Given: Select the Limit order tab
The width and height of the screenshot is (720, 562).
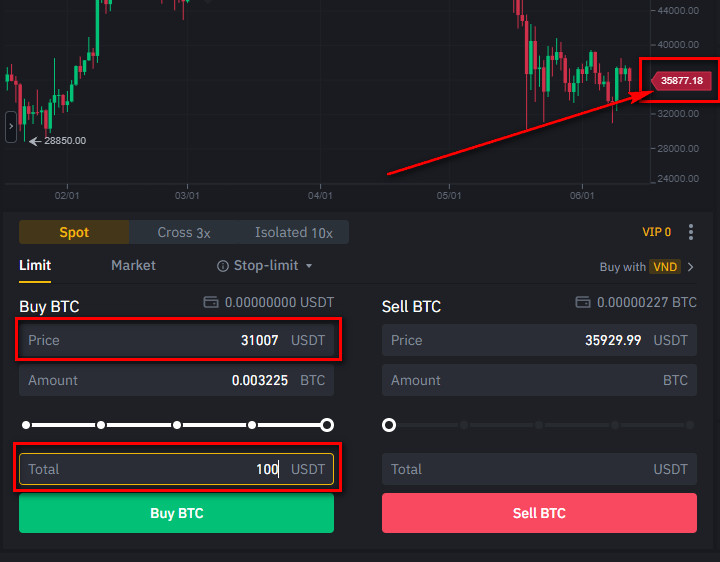Looking at the screenshot, I should click(x=35, y=266).
